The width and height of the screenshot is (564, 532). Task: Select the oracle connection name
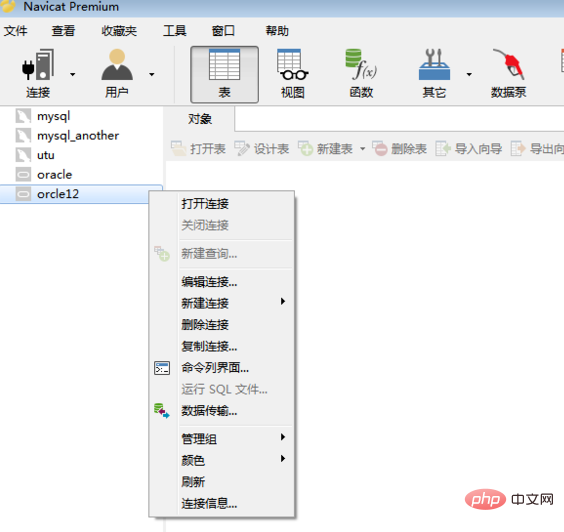pos(55,175)
